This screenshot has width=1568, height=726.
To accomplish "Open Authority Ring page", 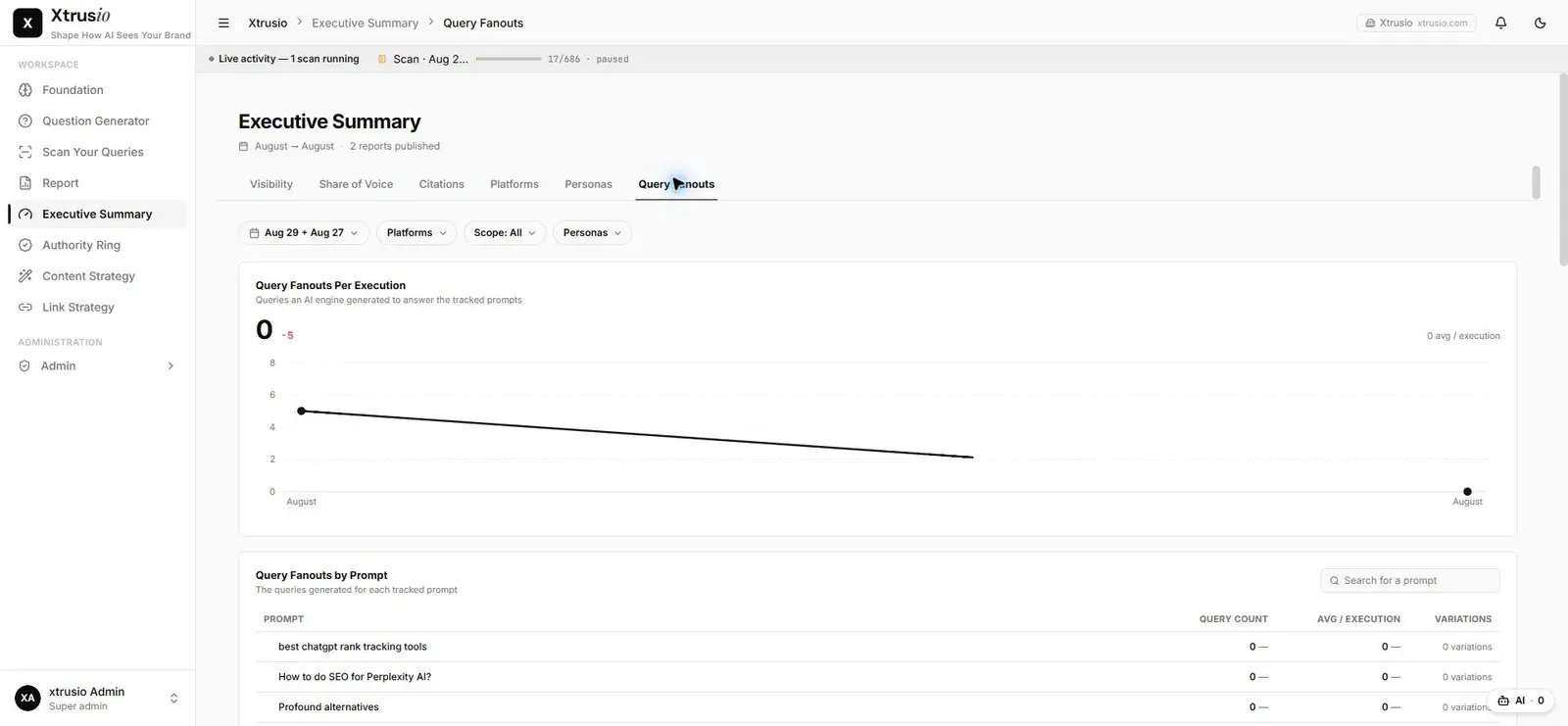I will [98, 245].
